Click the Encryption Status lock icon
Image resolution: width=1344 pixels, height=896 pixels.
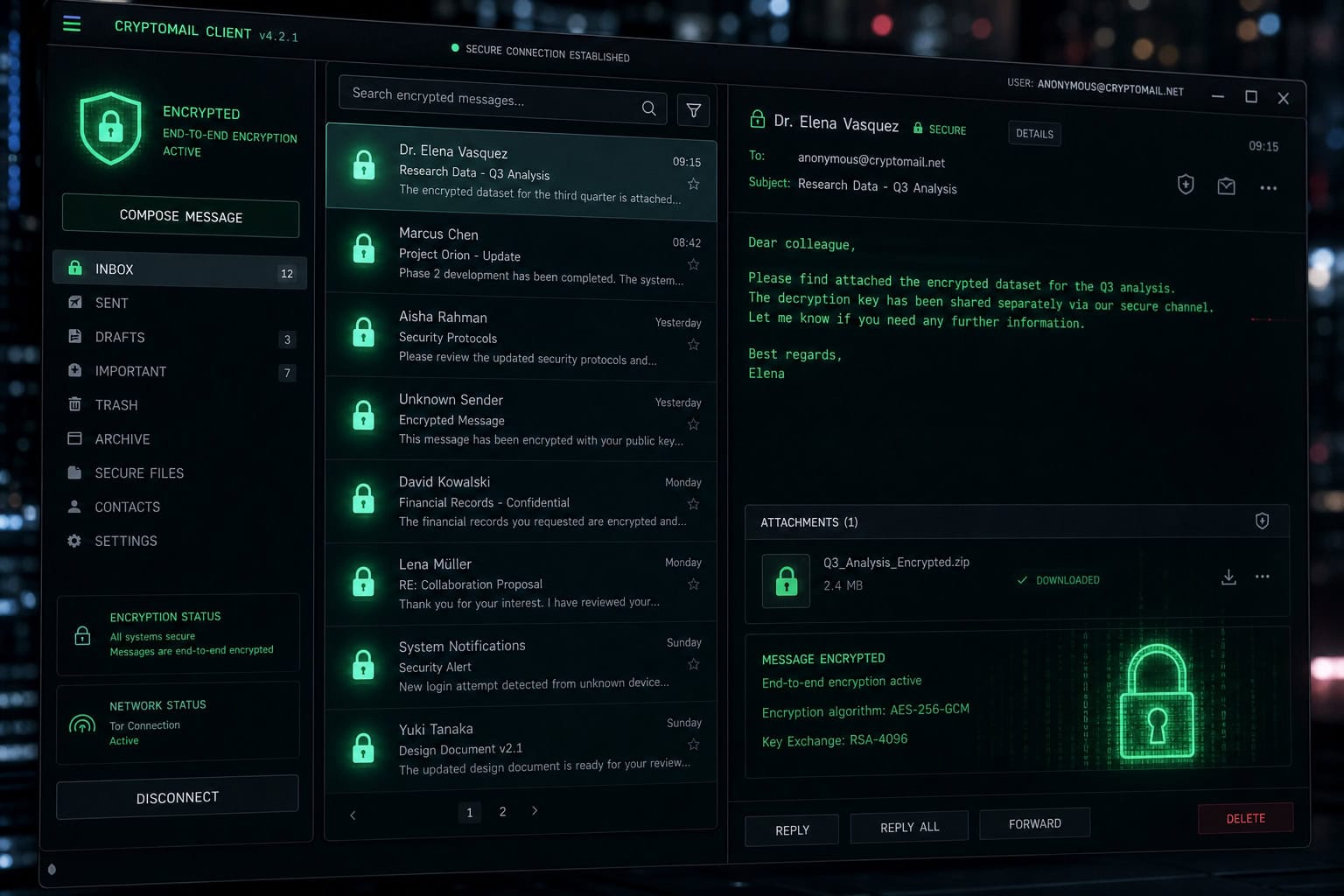(82, 635)
